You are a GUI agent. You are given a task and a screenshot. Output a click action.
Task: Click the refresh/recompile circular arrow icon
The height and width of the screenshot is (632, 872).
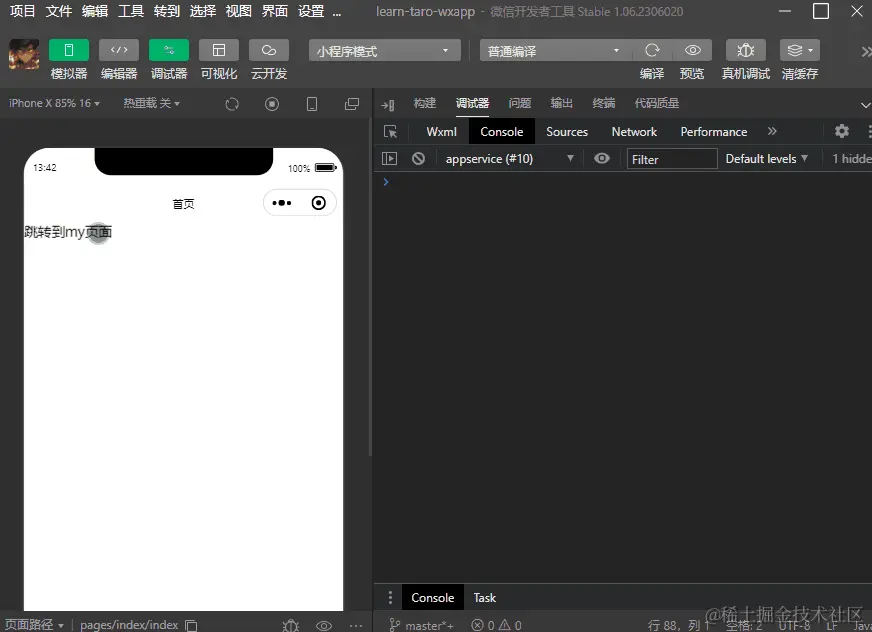click(x=230, y=103)
